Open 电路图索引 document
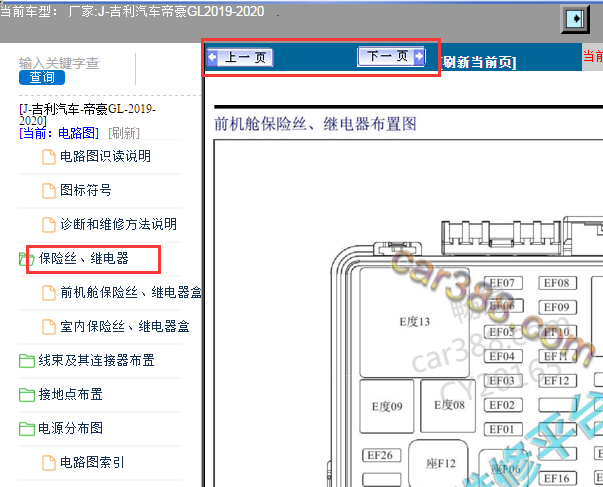The height and width of the screenshot is (487, 603). click(x=92, y=462)
